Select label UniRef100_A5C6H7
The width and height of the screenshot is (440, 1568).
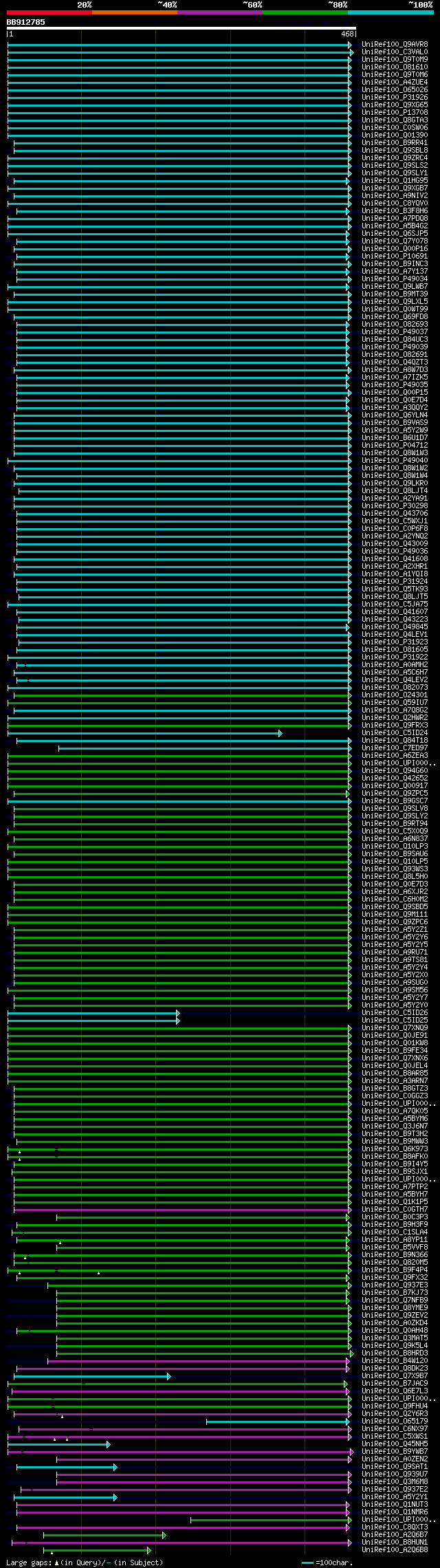pos(395,673)
